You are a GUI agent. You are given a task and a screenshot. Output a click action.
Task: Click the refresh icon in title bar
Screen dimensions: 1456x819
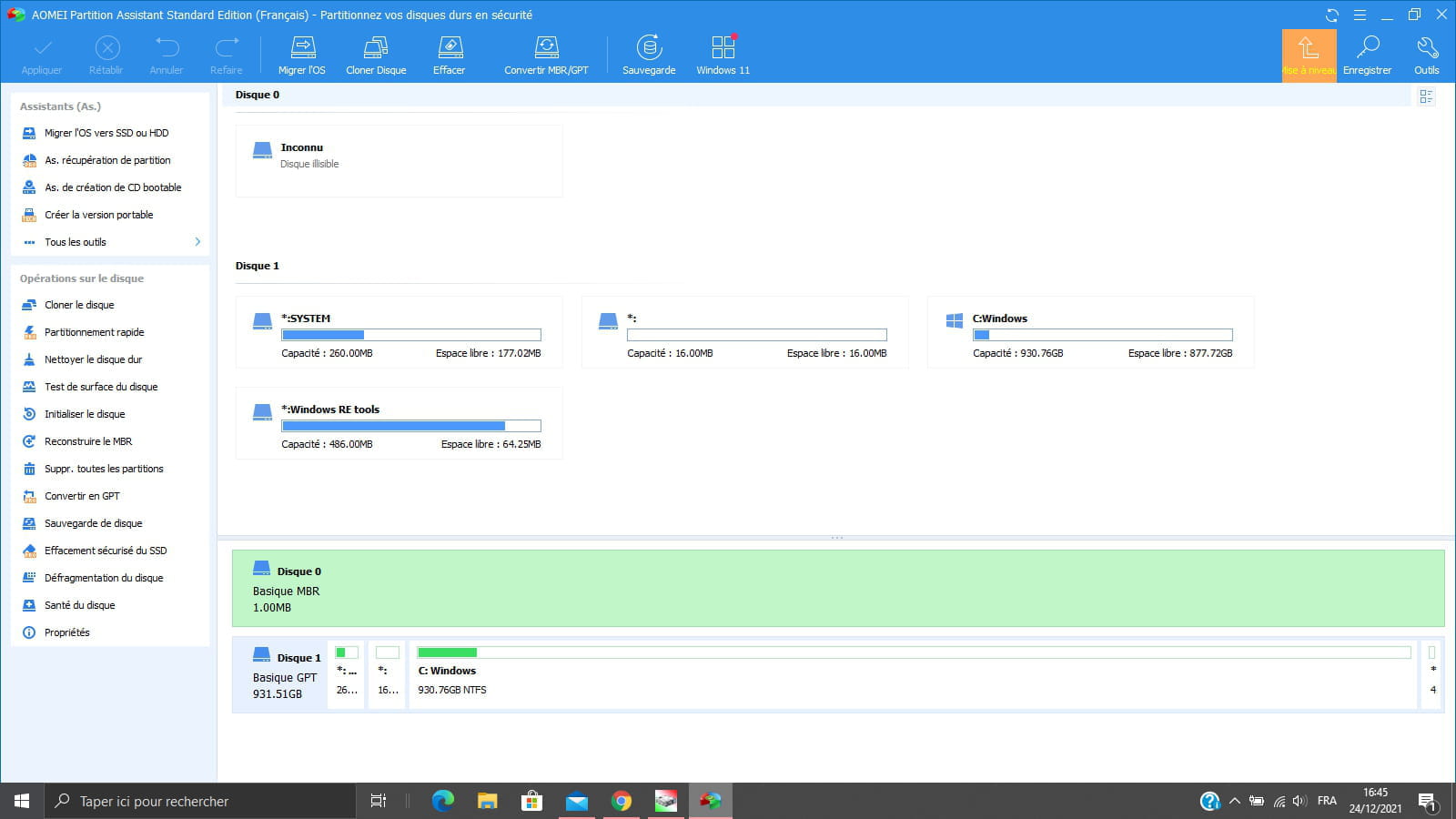click(1332, 15)
